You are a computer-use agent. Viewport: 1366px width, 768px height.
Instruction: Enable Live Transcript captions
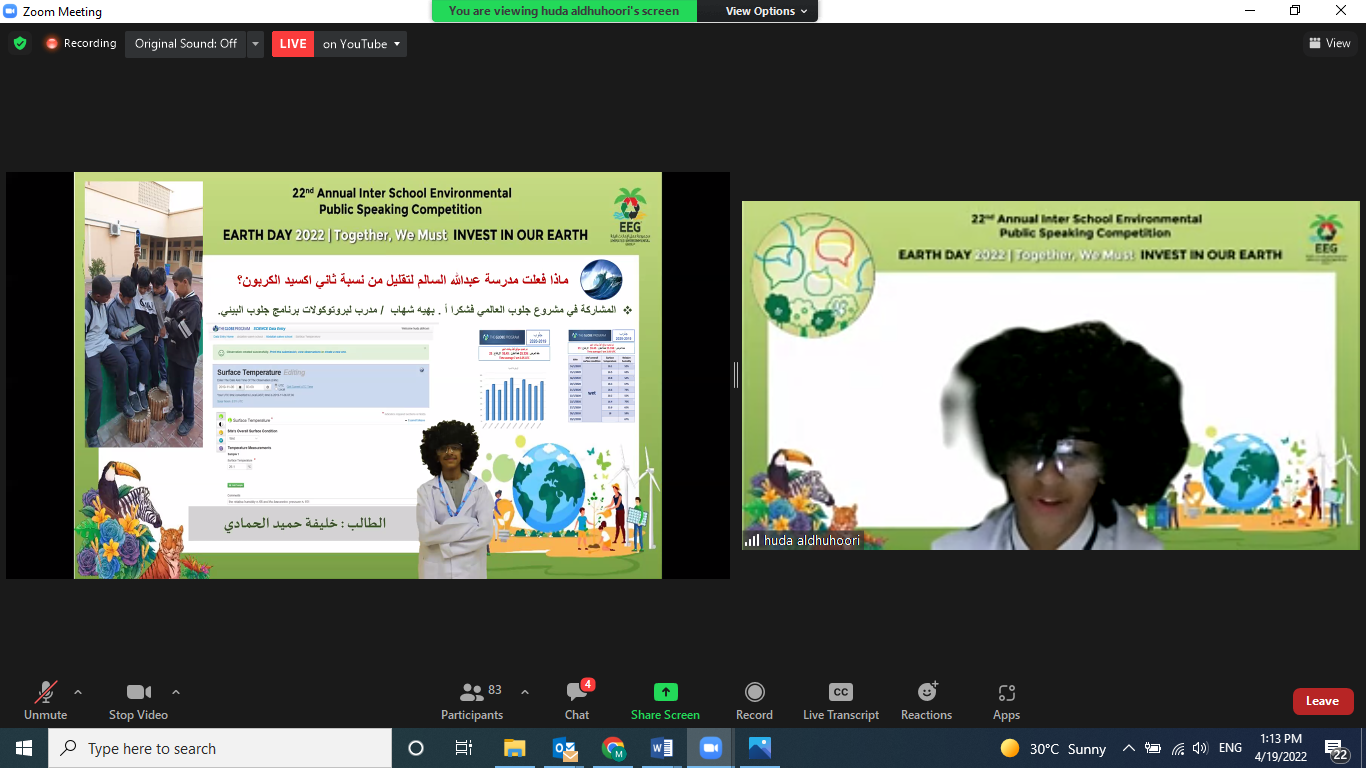(x=840, y=692)
